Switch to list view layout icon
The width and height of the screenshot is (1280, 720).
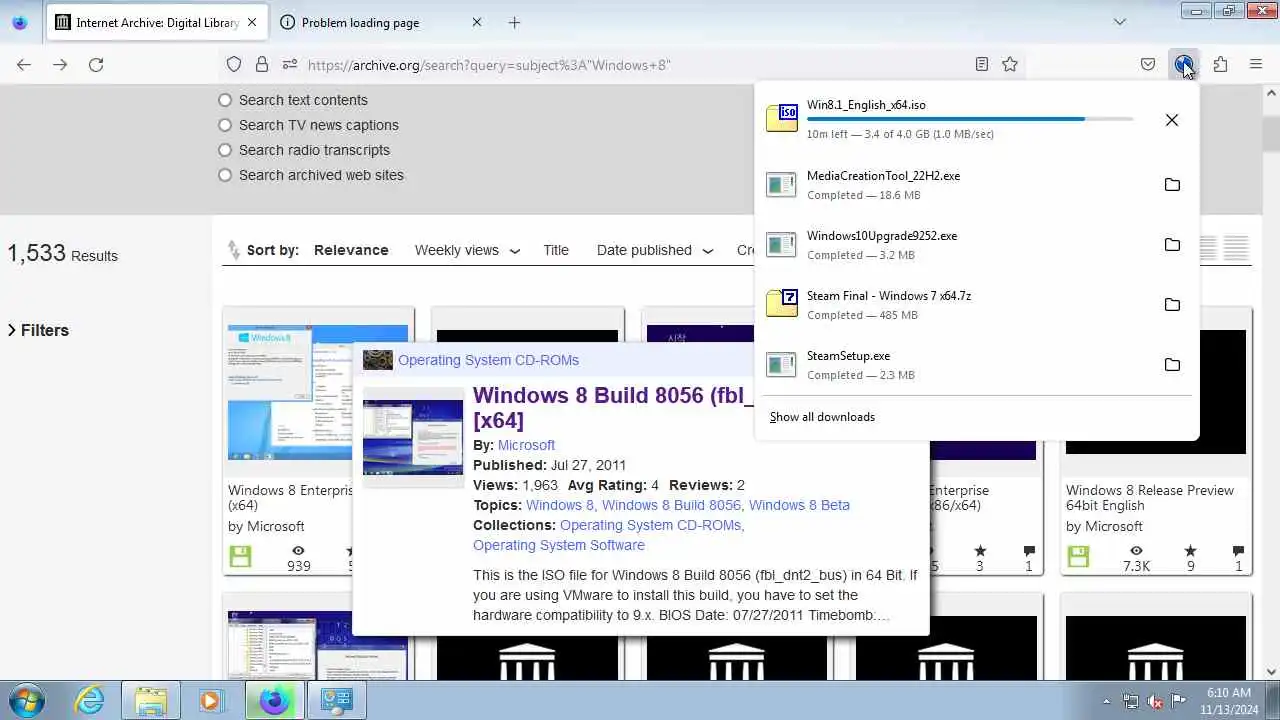[x=1236, y=248]
